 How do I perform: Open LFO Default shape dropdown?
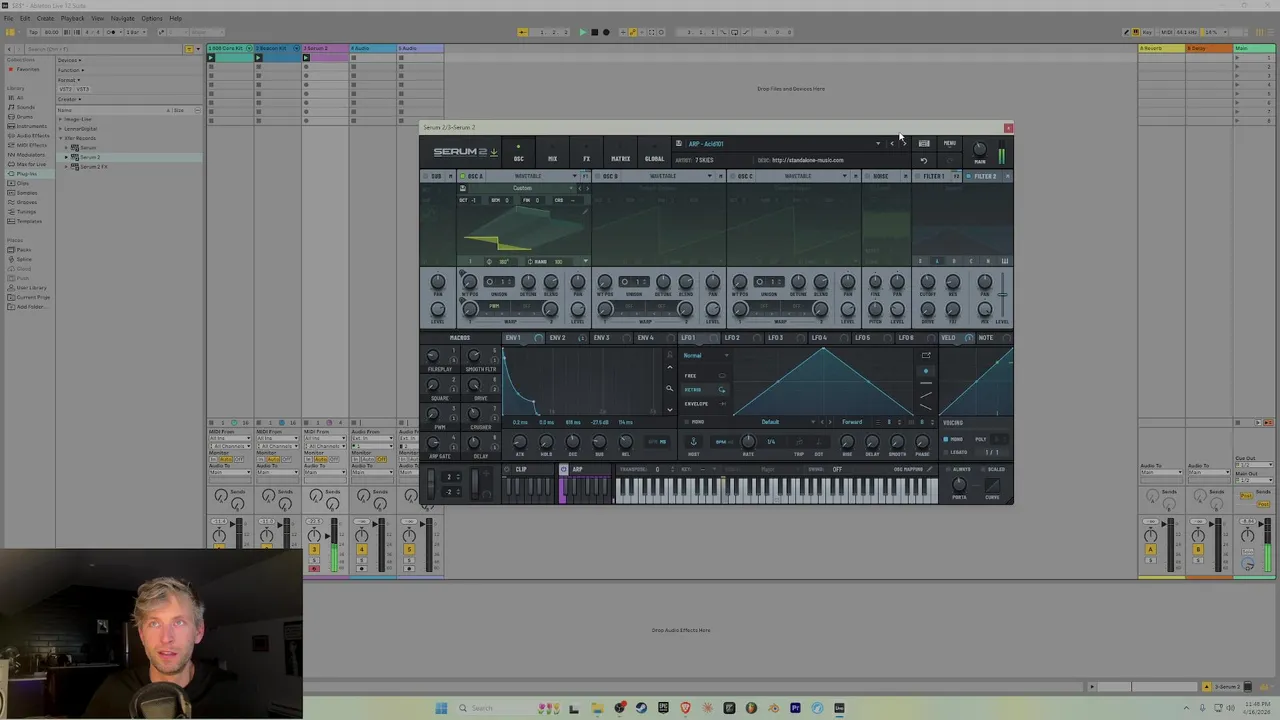(x=772, y=422)
